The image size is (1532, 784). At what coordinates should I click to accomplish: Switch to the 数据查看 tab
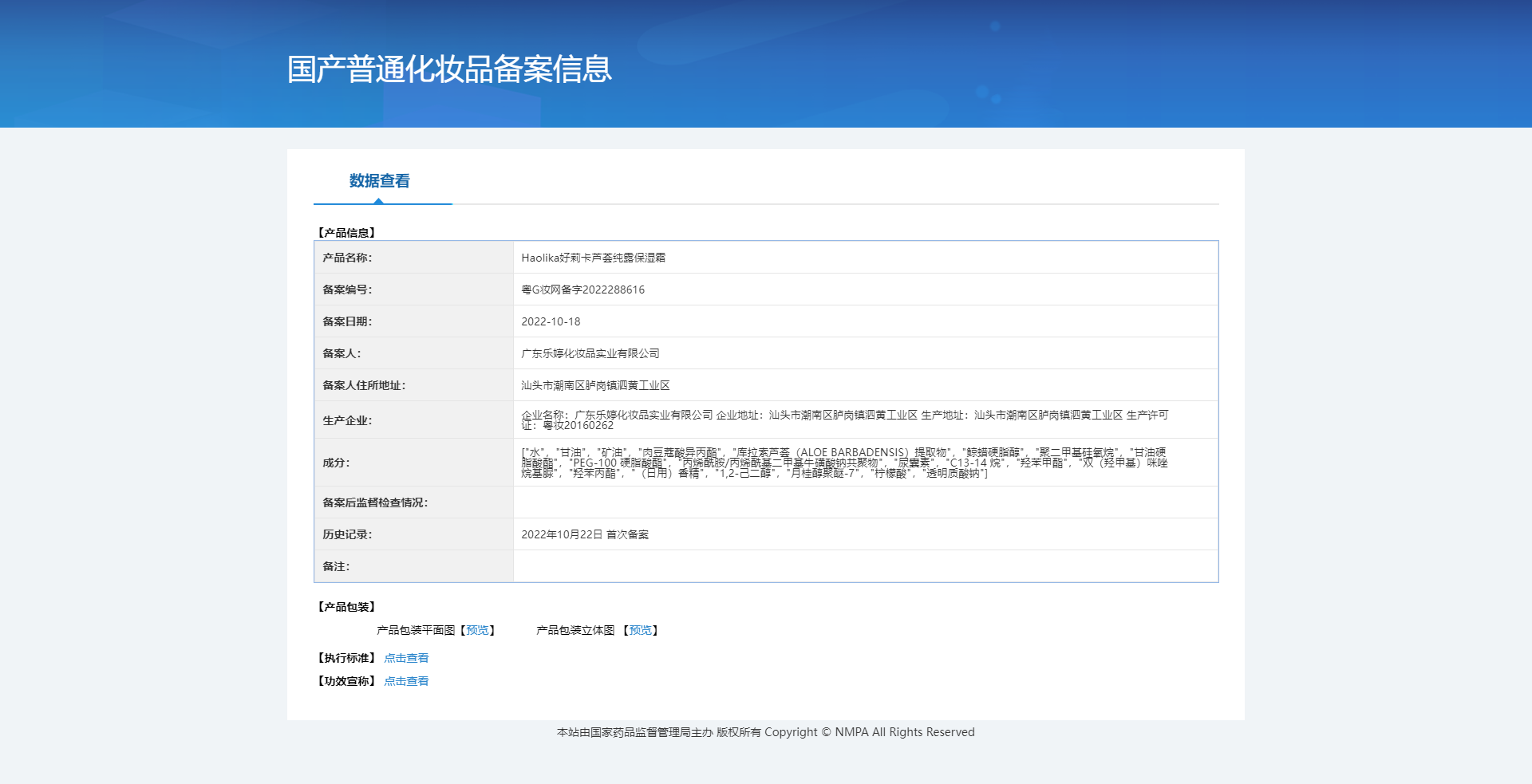coord(379,181)
